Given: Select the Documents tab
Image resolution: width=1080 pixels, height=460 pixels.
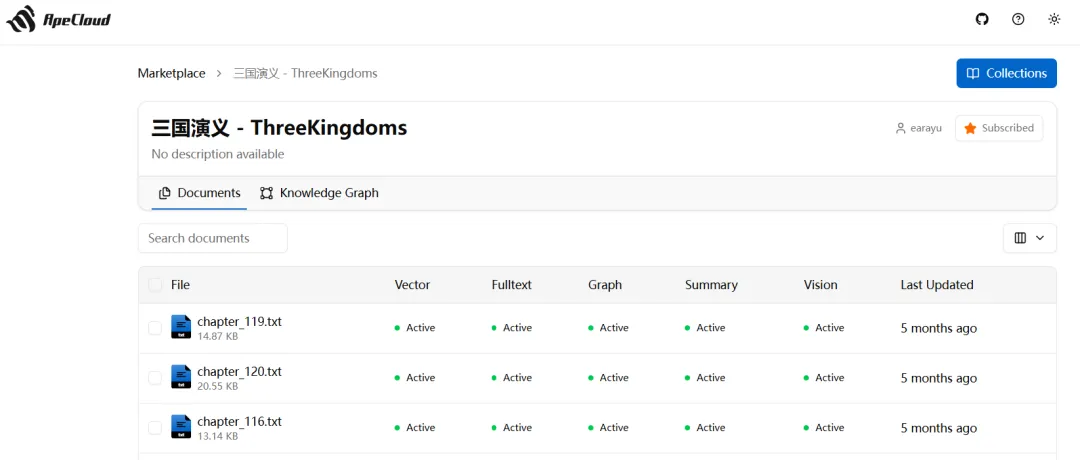Looking at the screenshot, I should tap(199, 193).
